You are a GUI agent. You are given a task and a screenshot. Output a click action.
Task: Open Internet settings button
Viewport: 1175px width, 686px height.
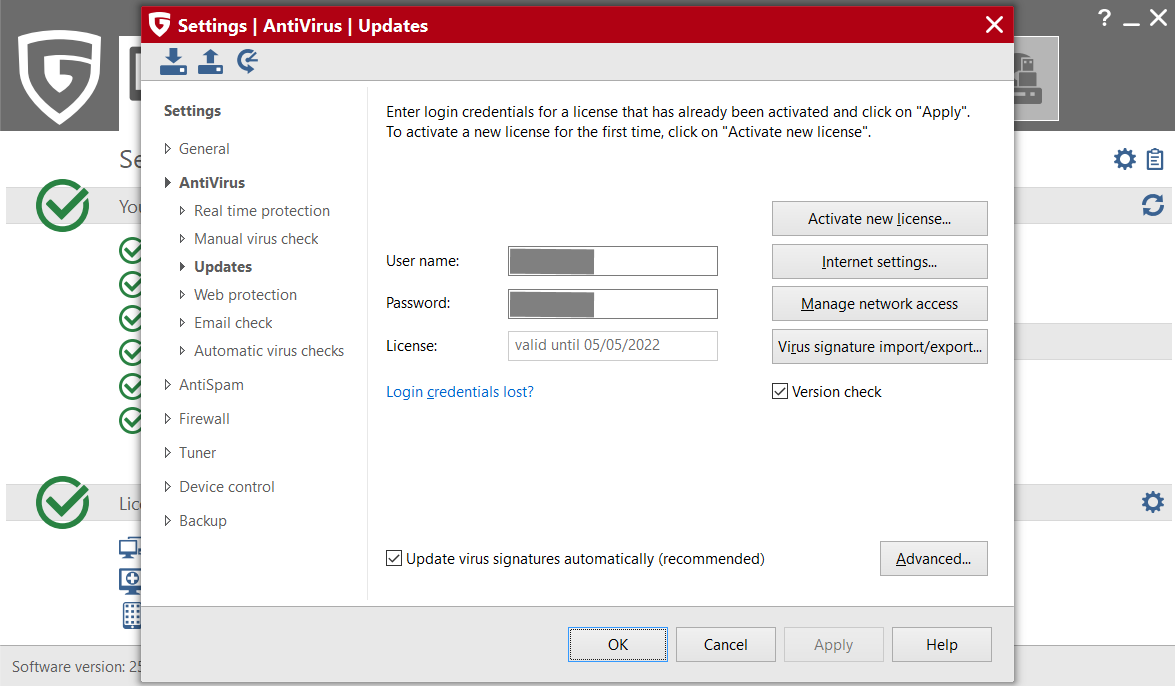click(x=880, y=262)
